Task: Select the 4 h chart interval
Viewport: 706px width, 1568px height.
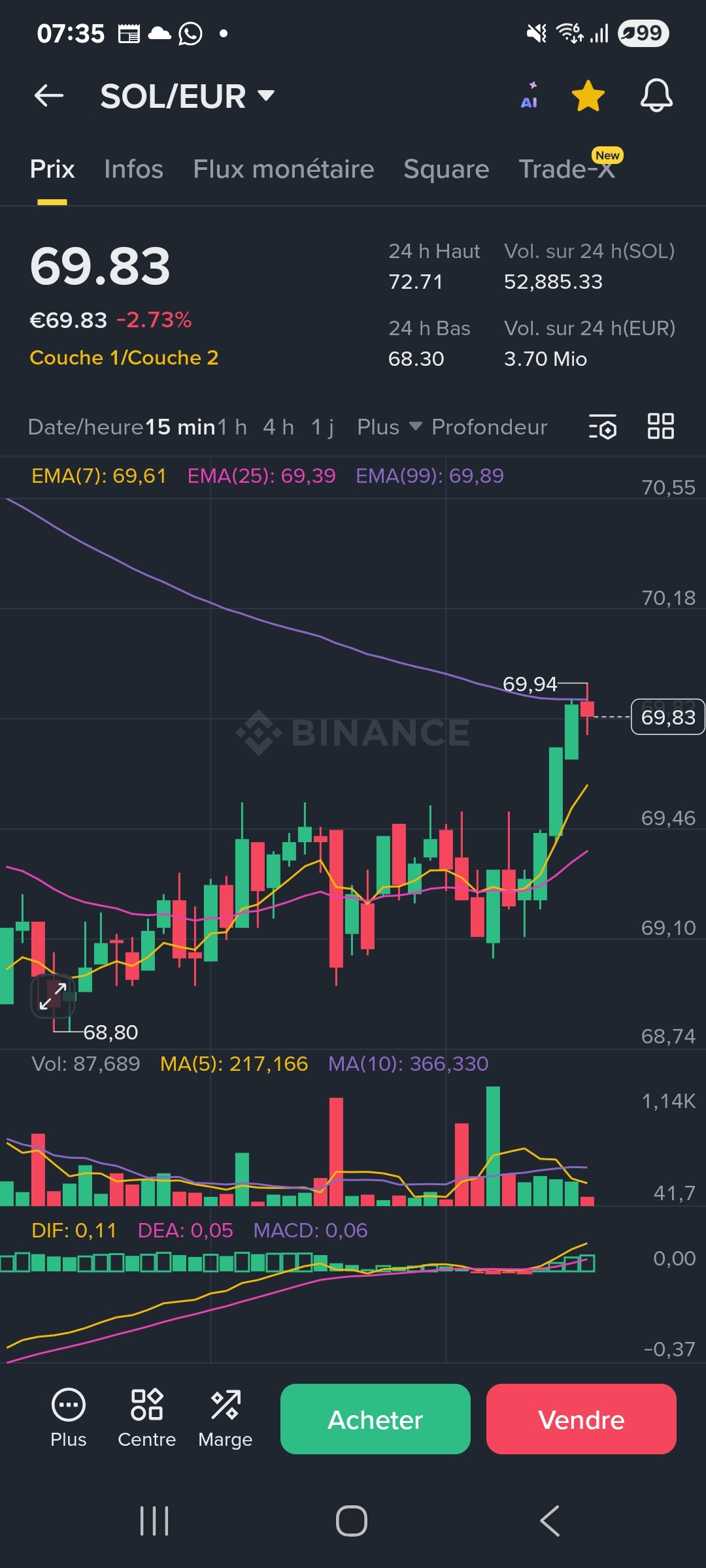Action: 278,427
